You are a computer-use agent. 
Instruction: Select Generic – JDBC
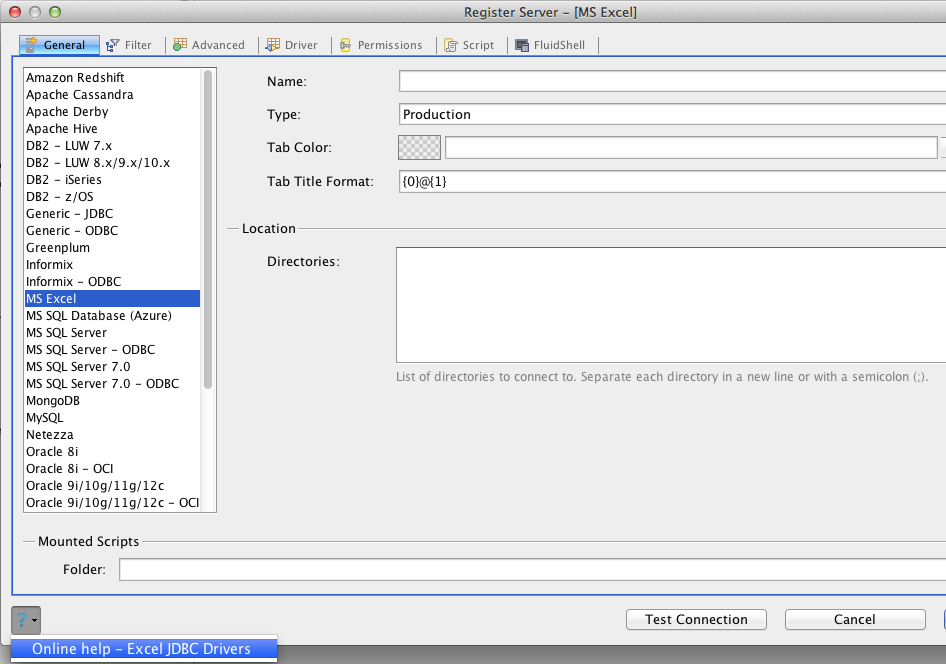112,213
